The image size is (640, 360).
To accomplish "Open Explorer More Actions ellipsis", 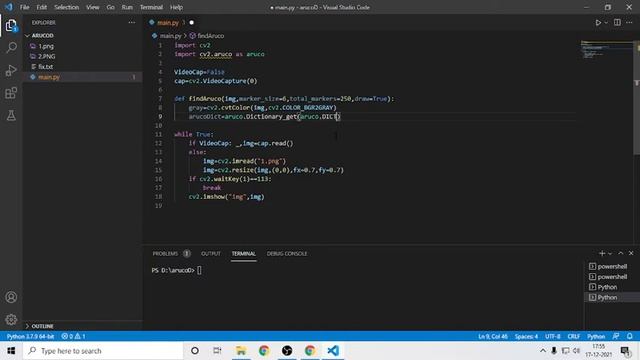I will (x=131, y=22).
